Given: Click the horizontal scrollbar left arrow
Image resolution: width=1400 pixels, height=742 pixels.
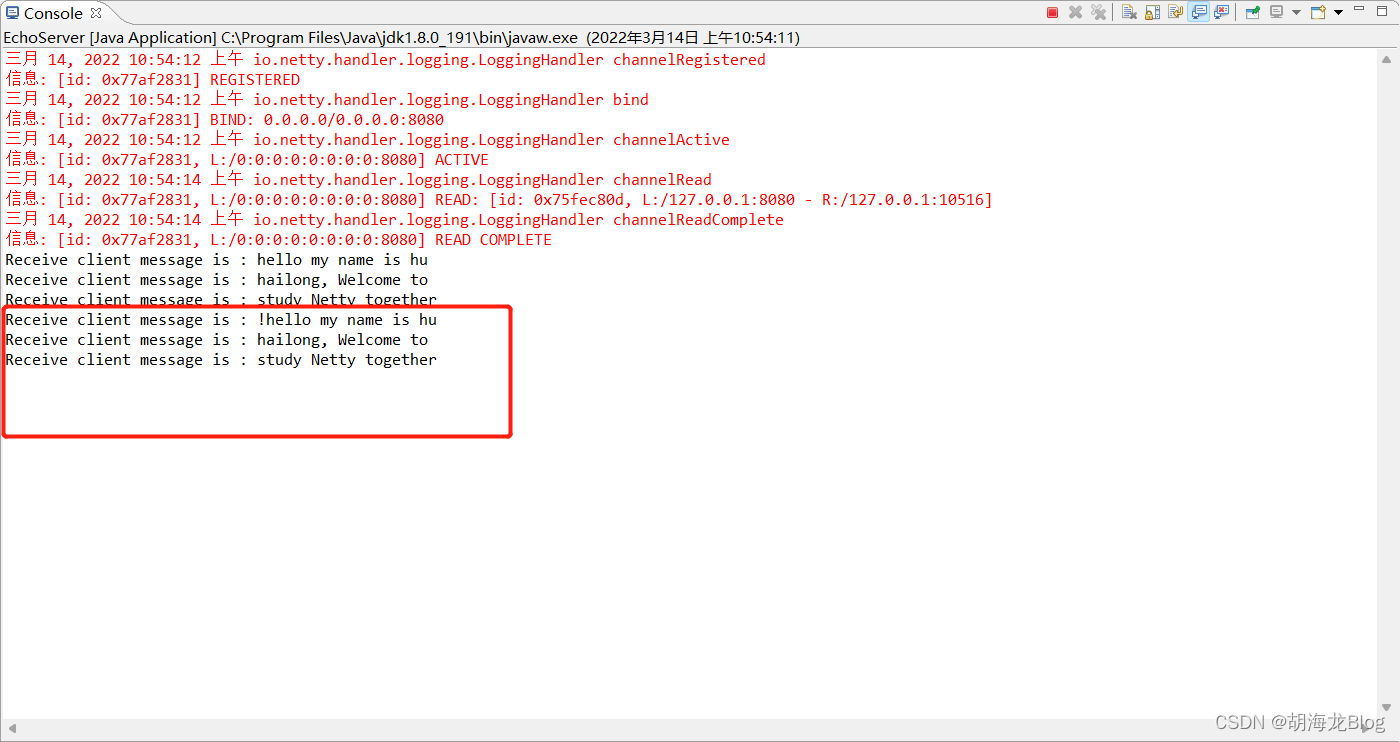Looking at the screenshot, I should tap(10, 728).
